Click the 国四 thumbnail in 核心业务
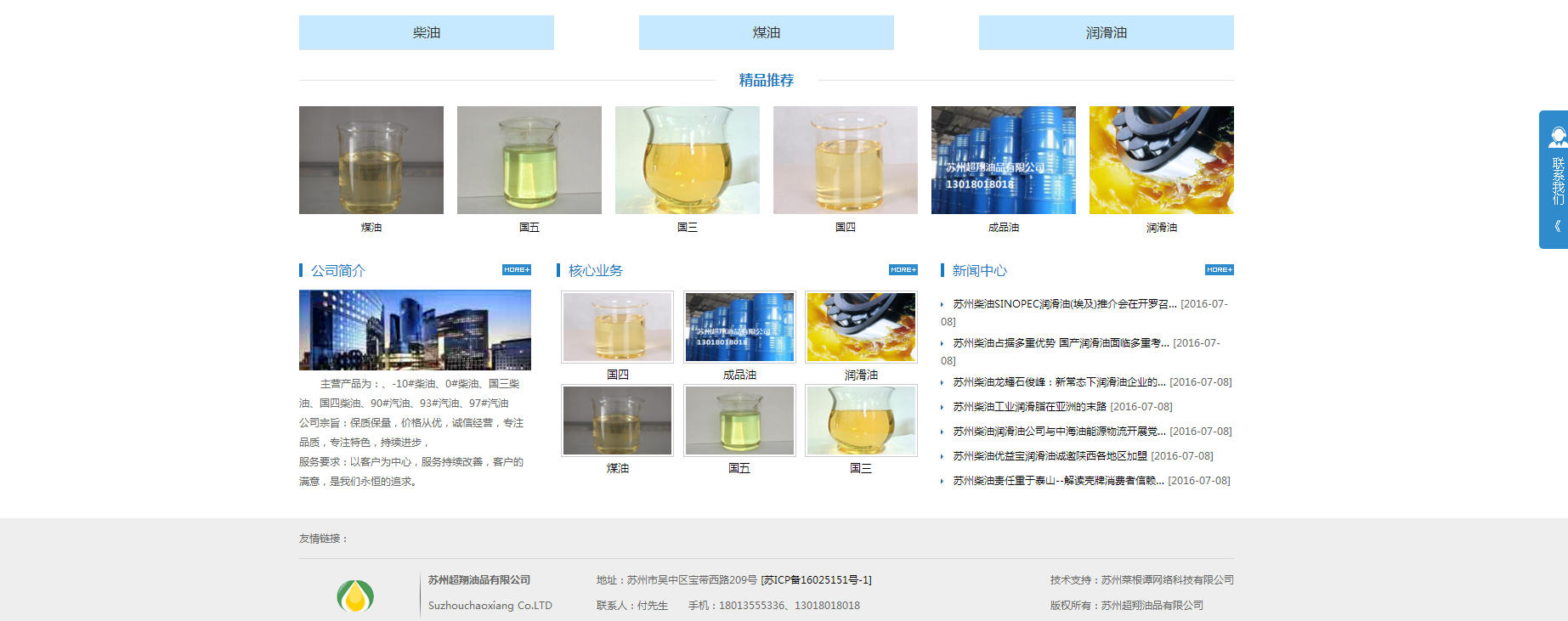Viewport: 1568px width, 621px height. 618,327
